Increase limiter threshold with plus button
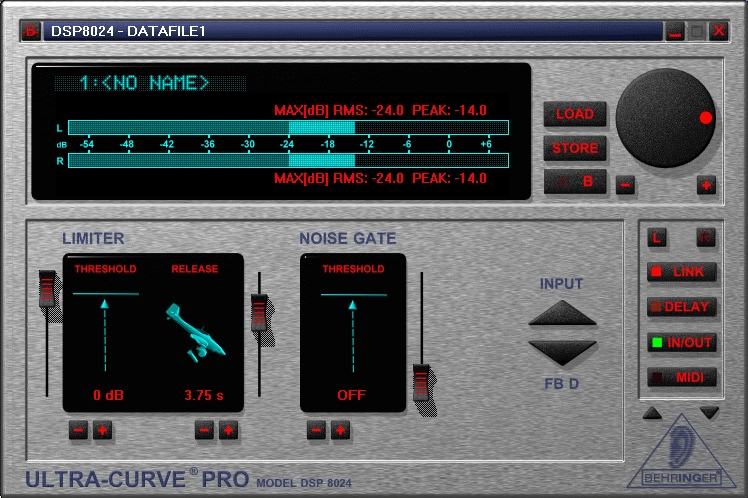The width and height of the screenshot is (748, 498). point(102,430)
